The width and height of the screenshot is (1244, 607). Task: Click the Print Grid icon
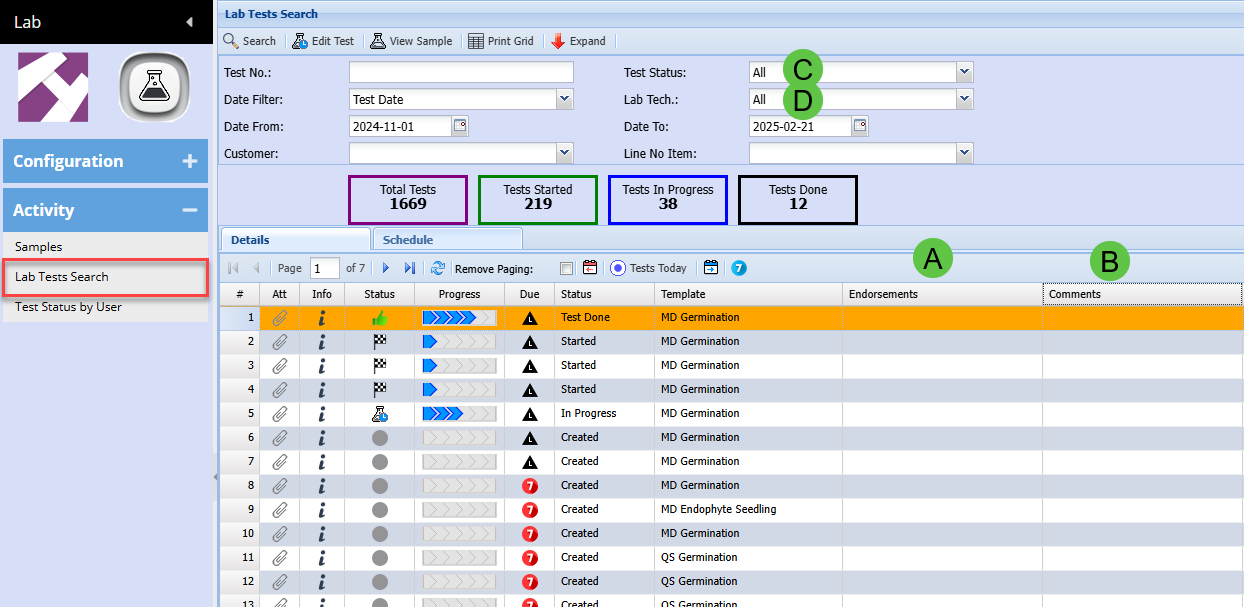(x=476, y=41)
